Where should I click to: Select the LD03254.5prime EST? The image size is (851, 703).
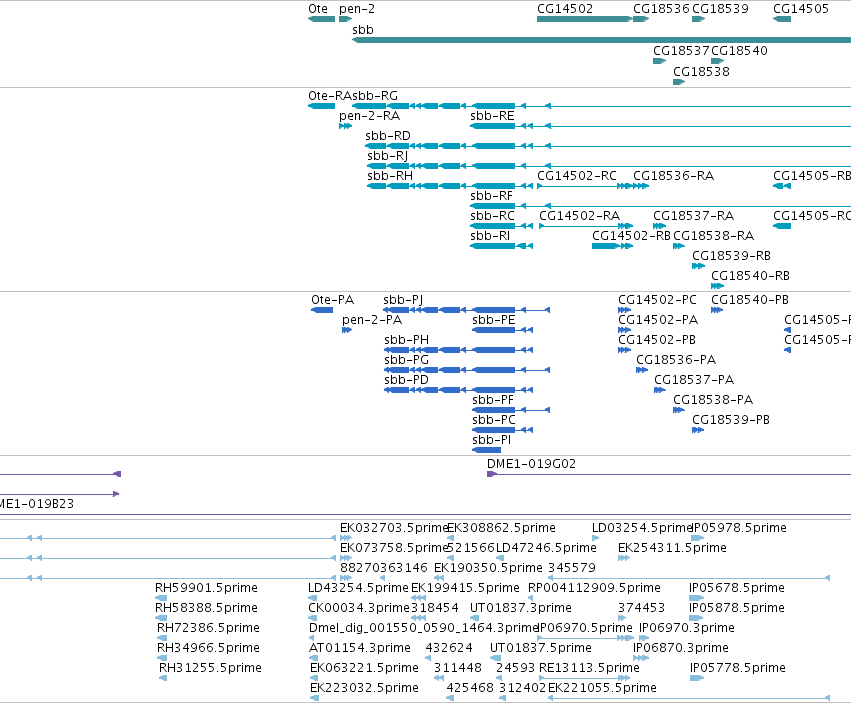[595, 538]
